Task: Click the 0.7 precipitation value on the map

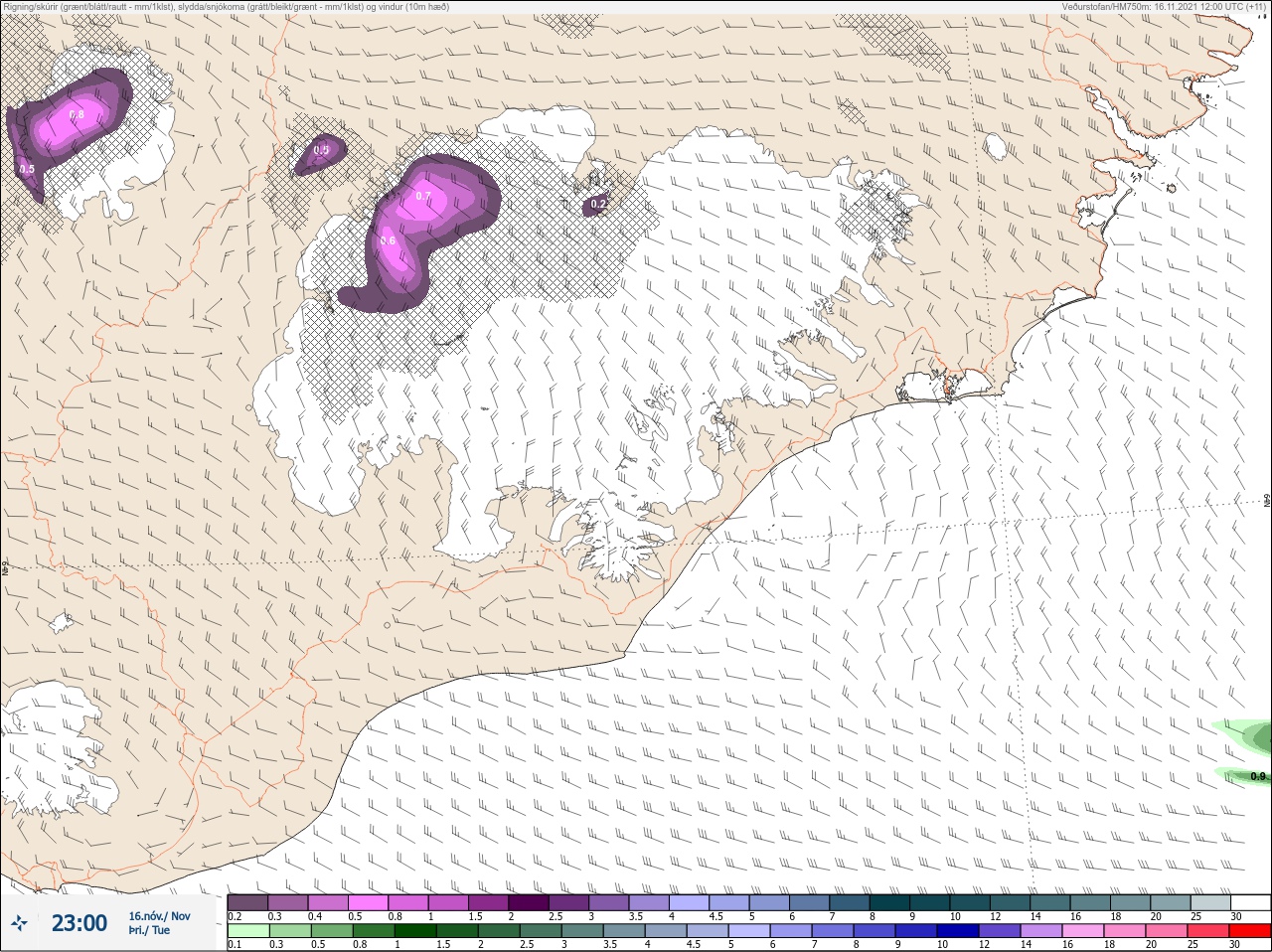Action: point(423,197)
